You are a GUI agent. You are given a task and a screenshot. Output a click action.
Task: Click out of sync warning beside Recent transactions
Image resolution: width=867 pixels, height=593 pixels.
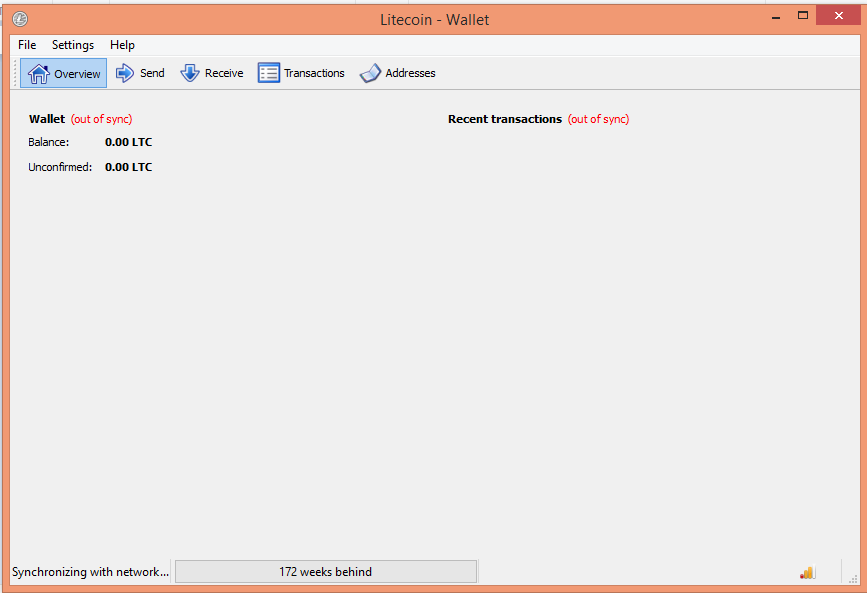click(598, 119)
